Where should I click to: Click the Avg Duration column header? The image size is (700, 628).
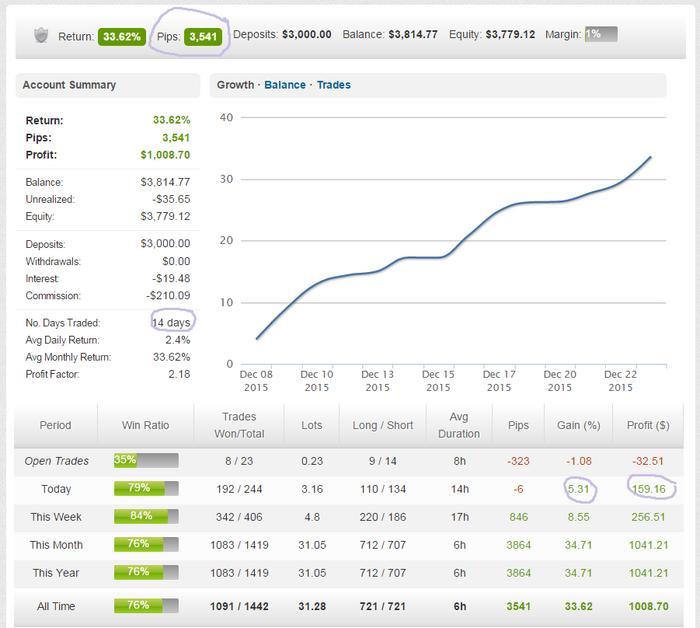pyautogui.click(x=459, y=425)
